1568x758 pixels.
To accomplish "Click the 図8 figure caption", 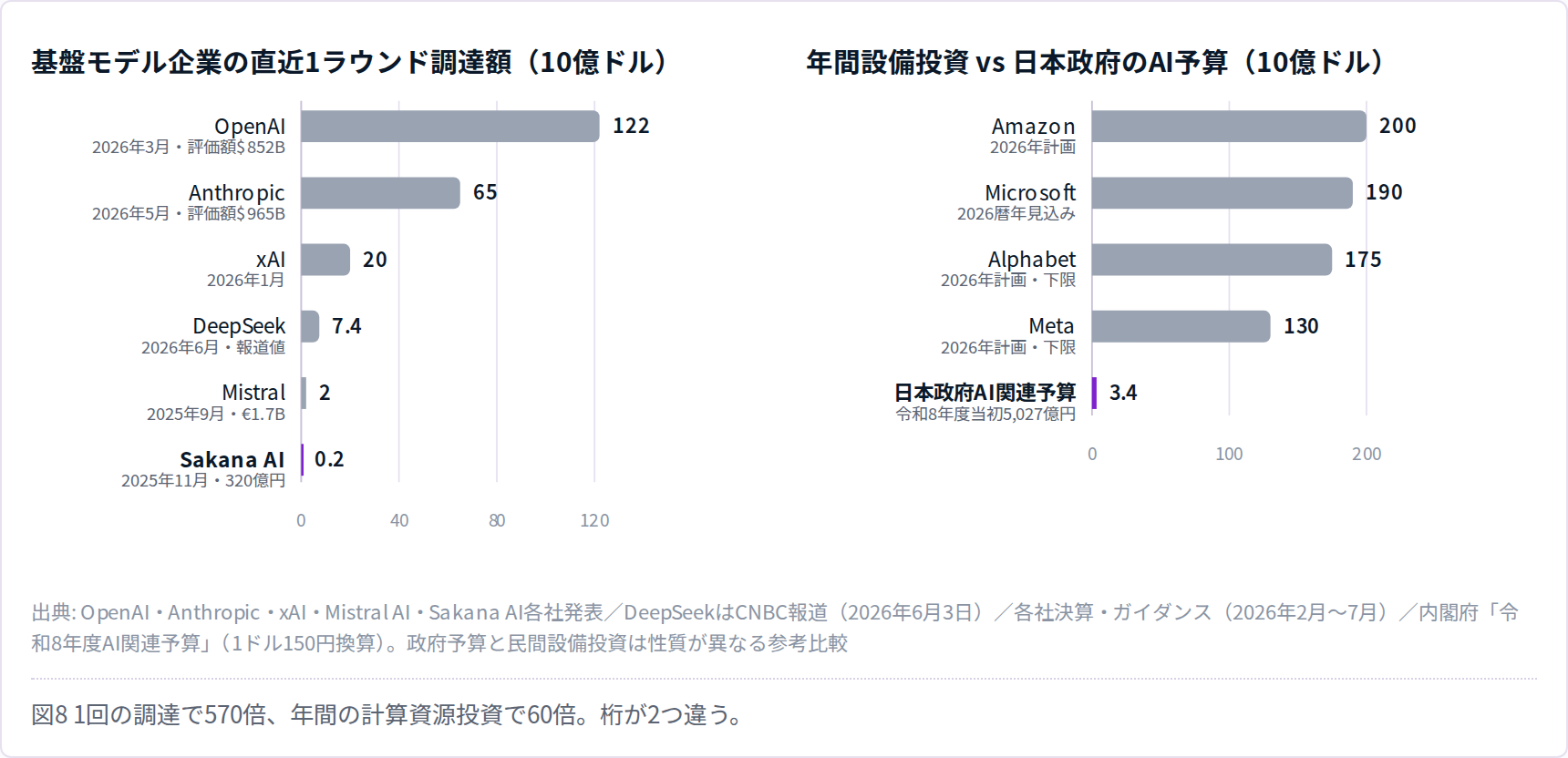I will pyautogui.click(x=389, y=714).
